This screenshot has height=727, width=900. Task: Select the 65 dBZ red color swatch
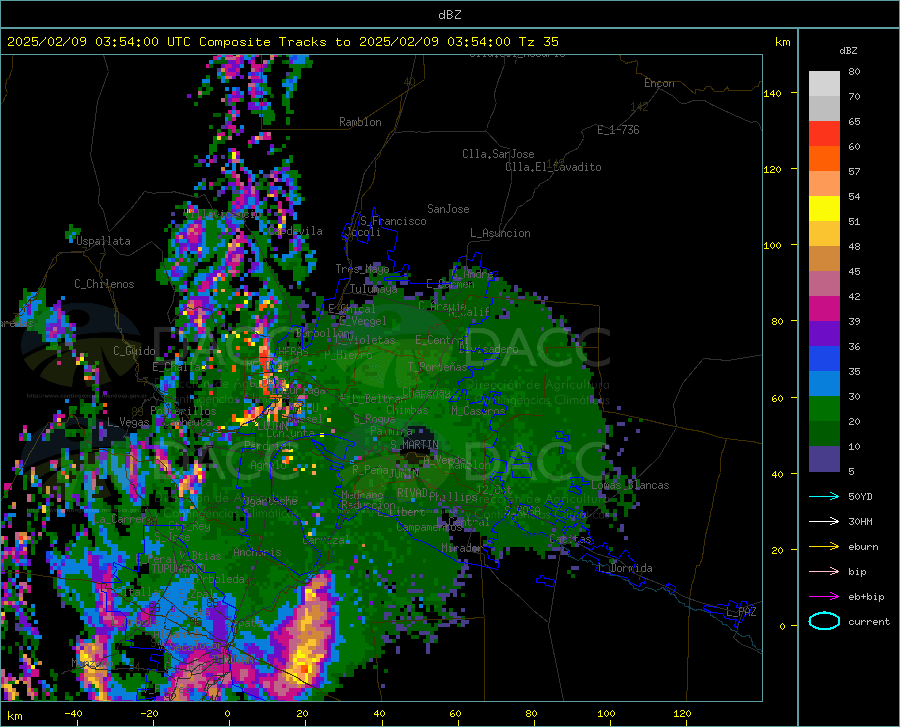(x=824, y=134)
